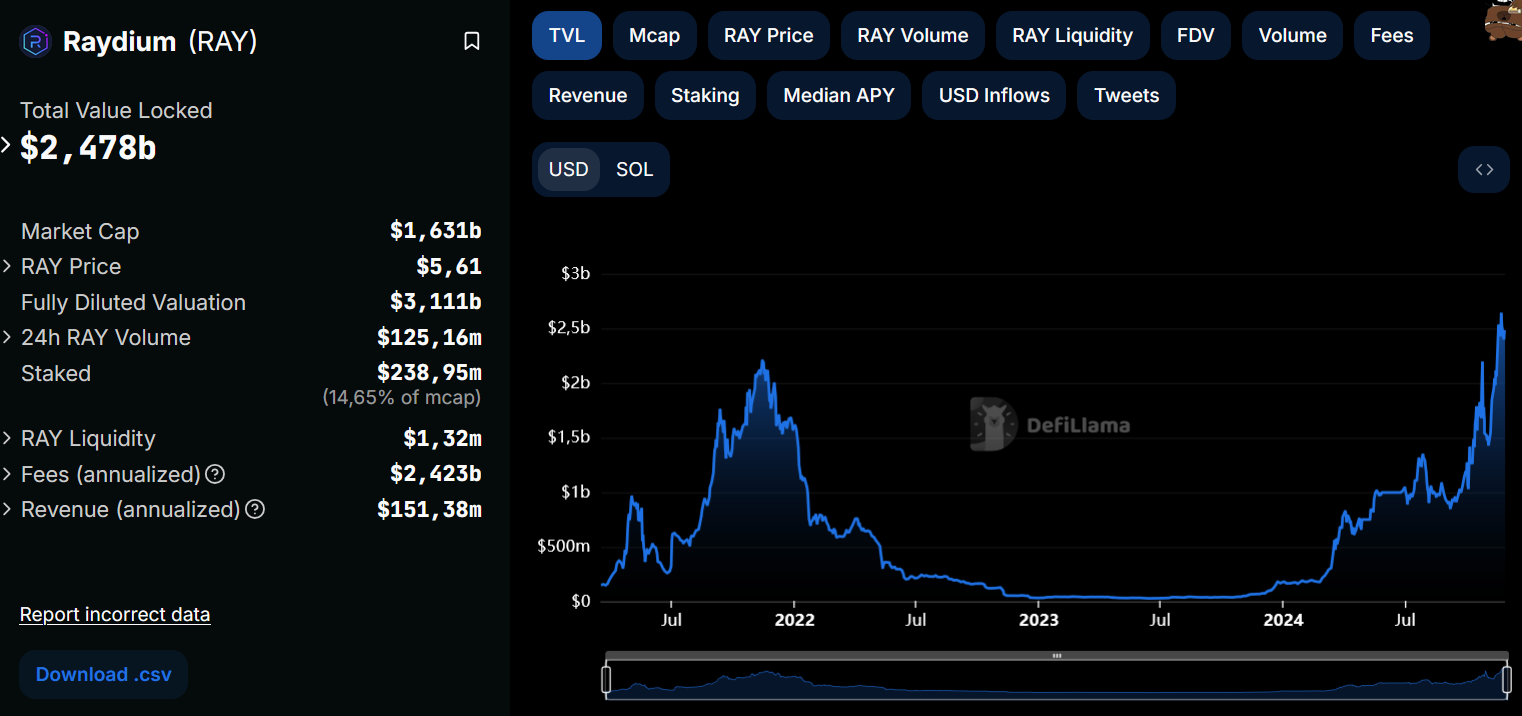Switch to the Mcap tab
This screenshot has height=716, width=1522.
[654, 35]
